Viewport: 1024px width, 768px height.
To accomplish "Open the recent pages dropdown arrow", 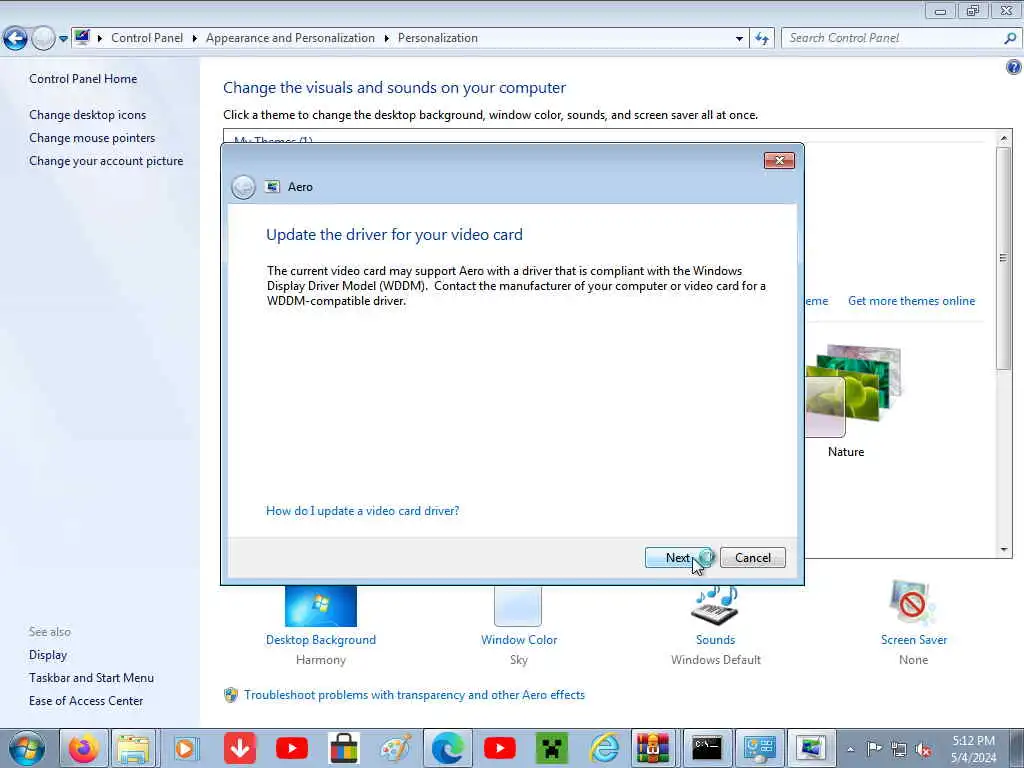I will pyautogui.click(x=63, y=39).
